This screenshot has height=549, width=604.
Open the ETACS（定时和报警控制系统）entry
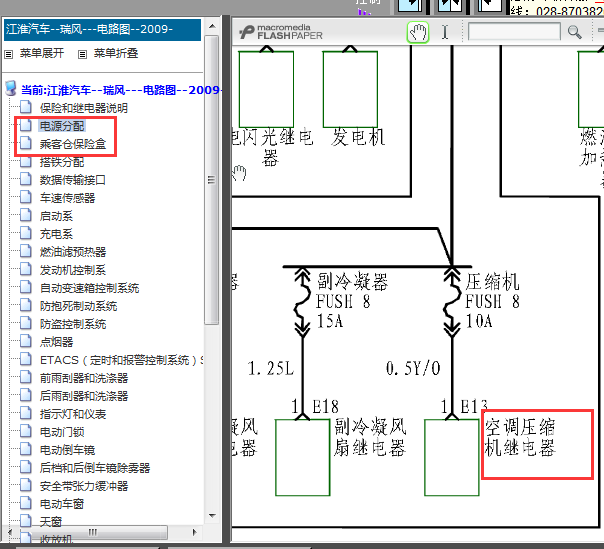pyautogui.click(x=122, y=360)
